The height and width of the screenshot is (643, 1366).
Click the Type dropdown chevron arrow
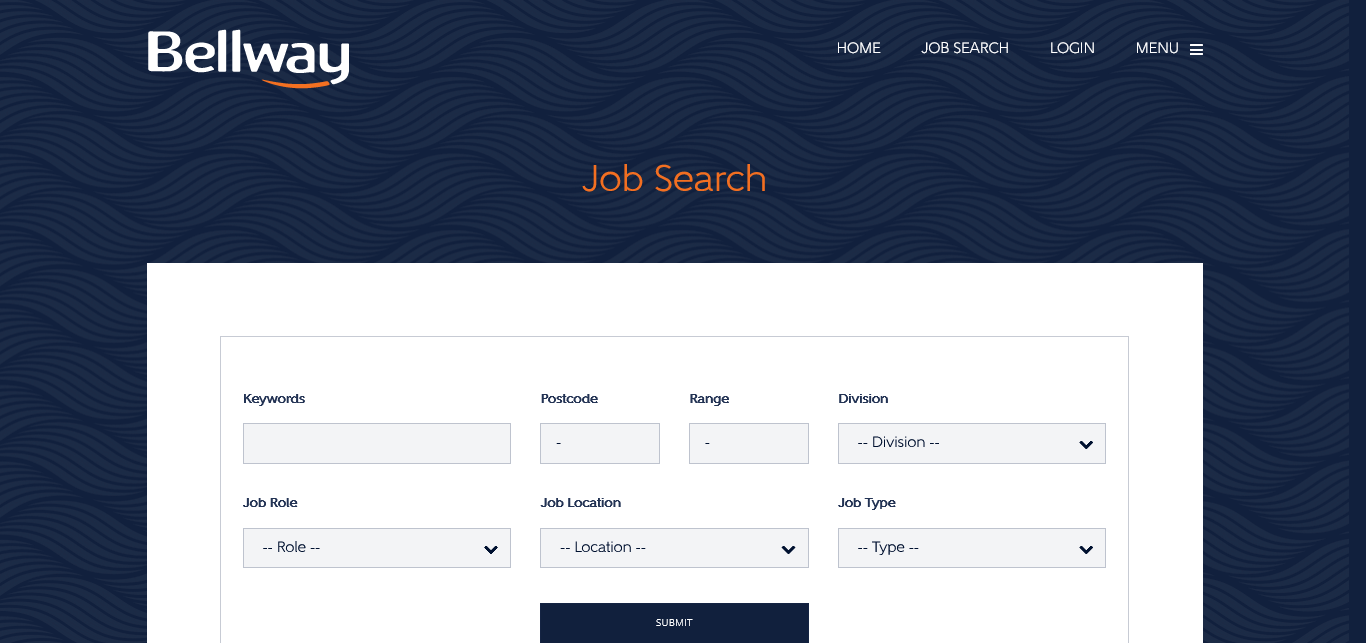pyautogui.click(x=1086, y=550)
